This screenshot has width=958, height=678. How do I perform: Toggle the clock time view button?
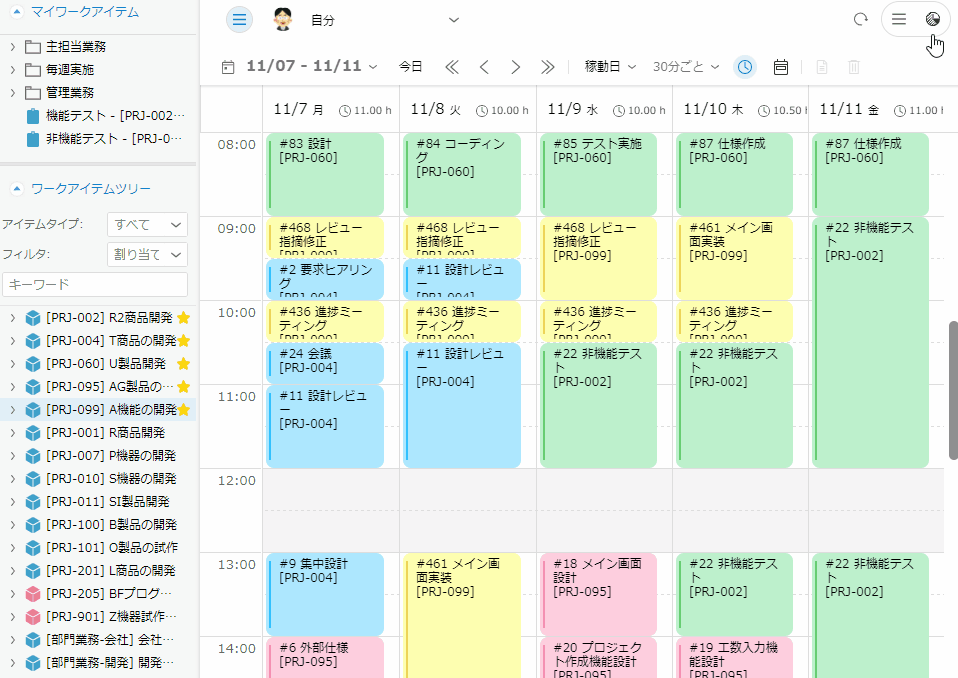click(745, 67)
